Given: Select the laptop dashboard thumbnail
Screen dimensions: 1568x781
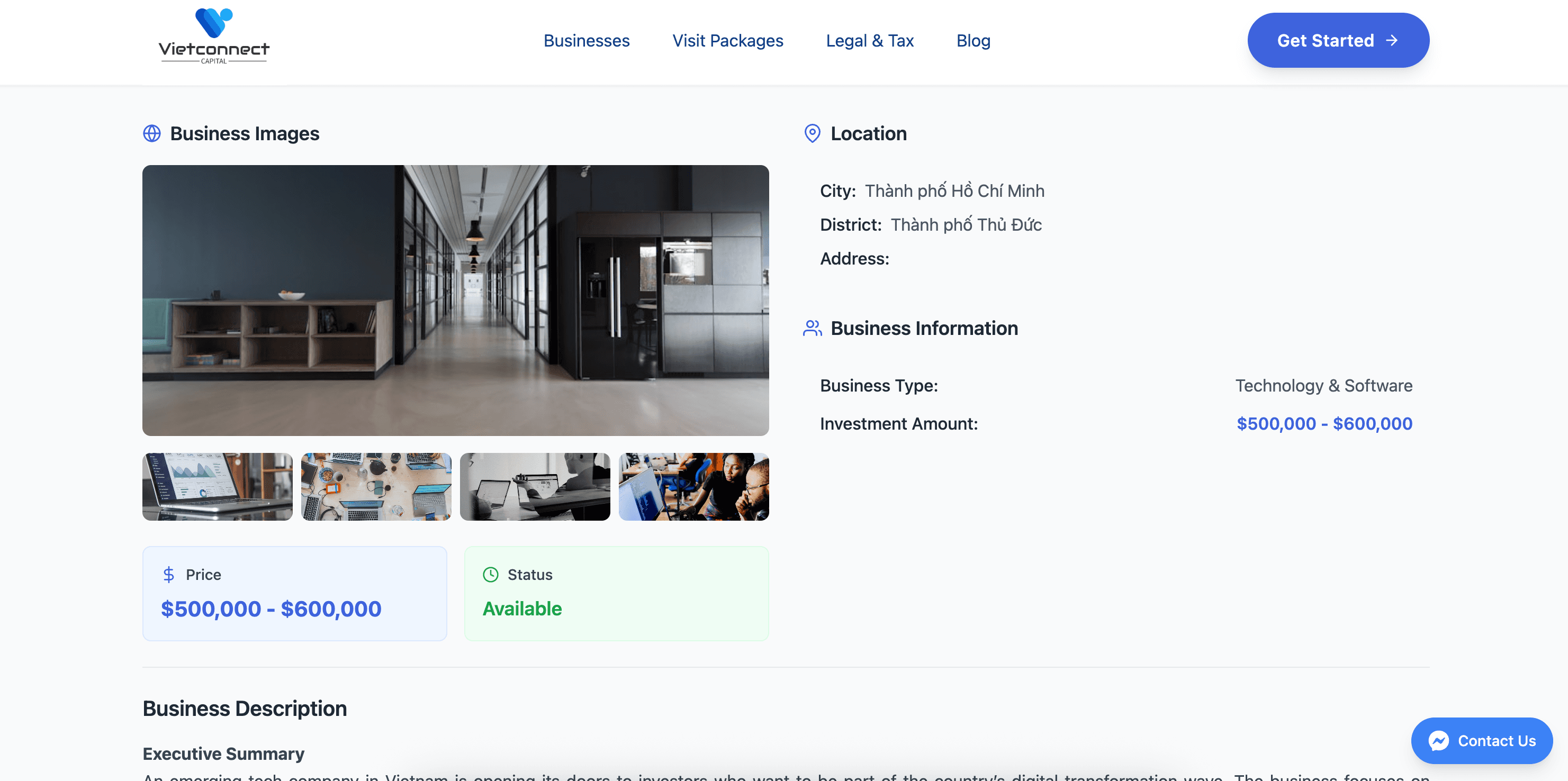Looking at the screenshot, I should (217, 487).
